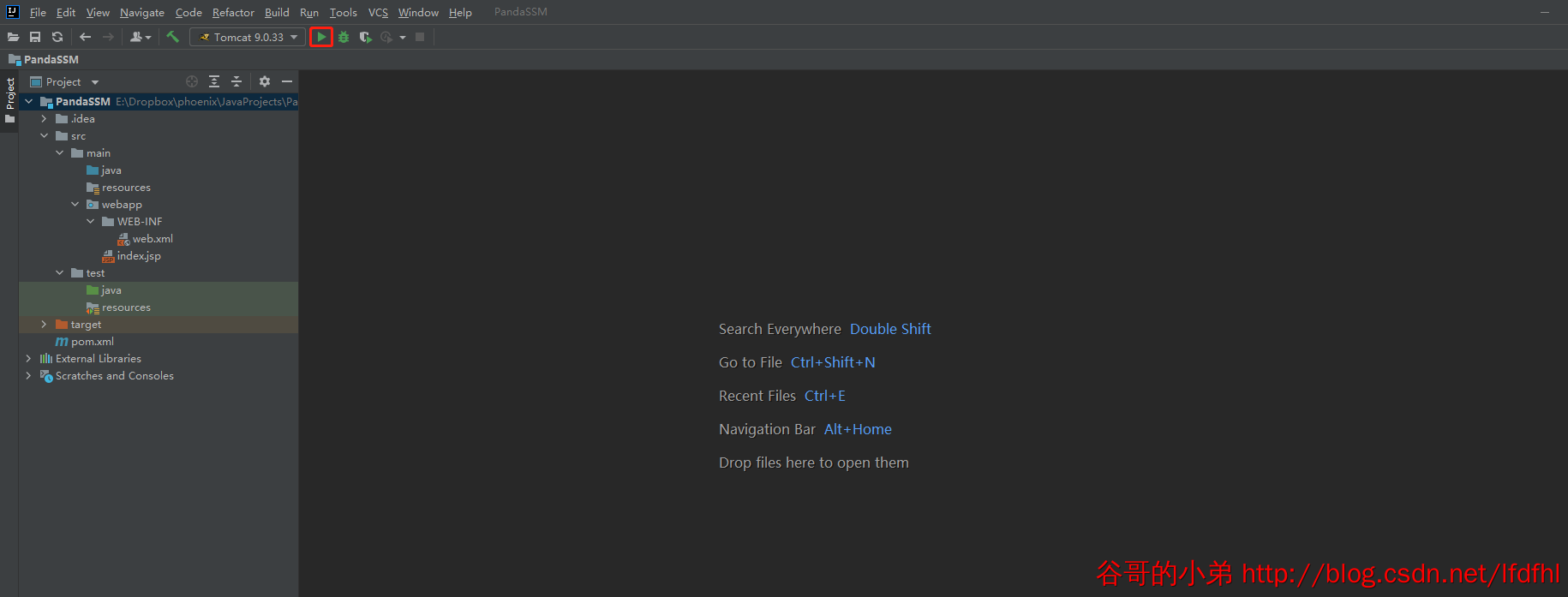Expand All in the Project panel

[214, 81]
